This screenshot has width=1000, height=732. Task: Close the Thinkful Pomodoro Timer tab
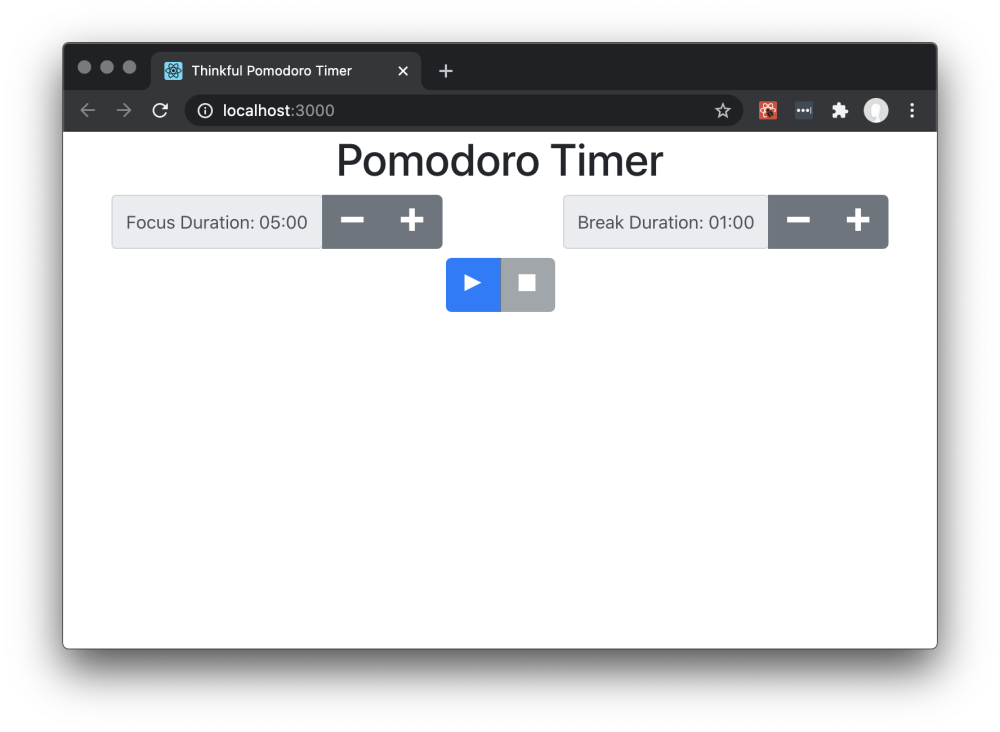click(x=403, y=71)
